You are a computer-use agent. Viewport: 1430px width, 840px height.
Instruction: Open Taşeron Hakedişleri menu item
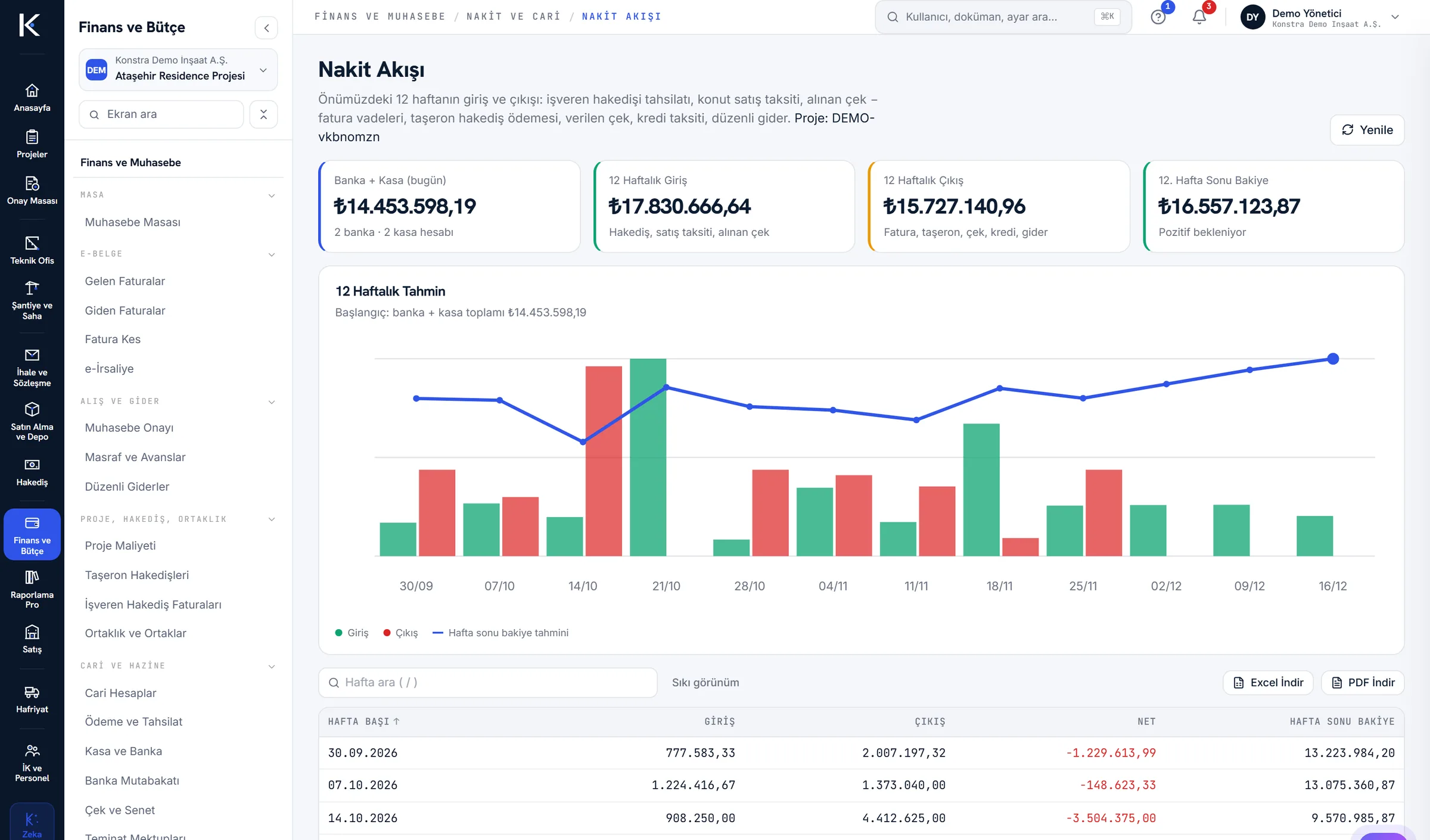tap(136, 575)
